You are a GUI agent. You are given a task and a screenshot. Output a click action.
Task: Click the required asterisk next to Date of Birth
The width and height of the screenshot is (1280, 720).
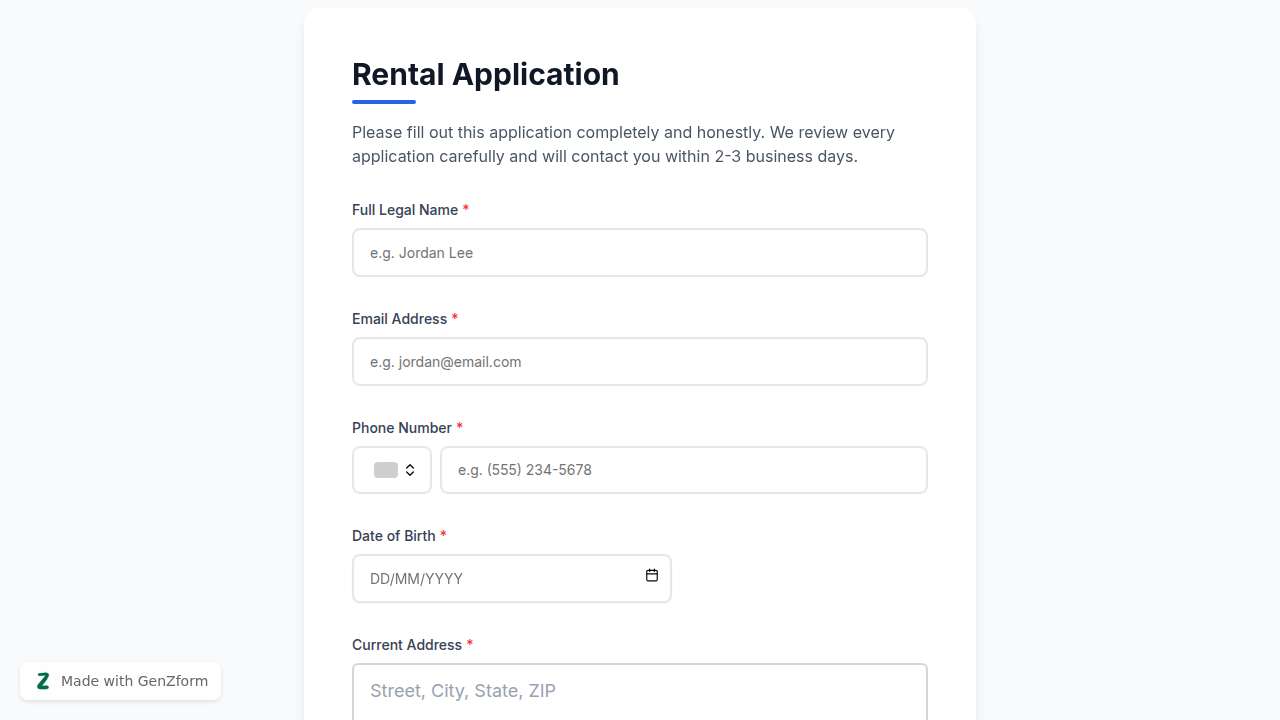click(443, 535)
